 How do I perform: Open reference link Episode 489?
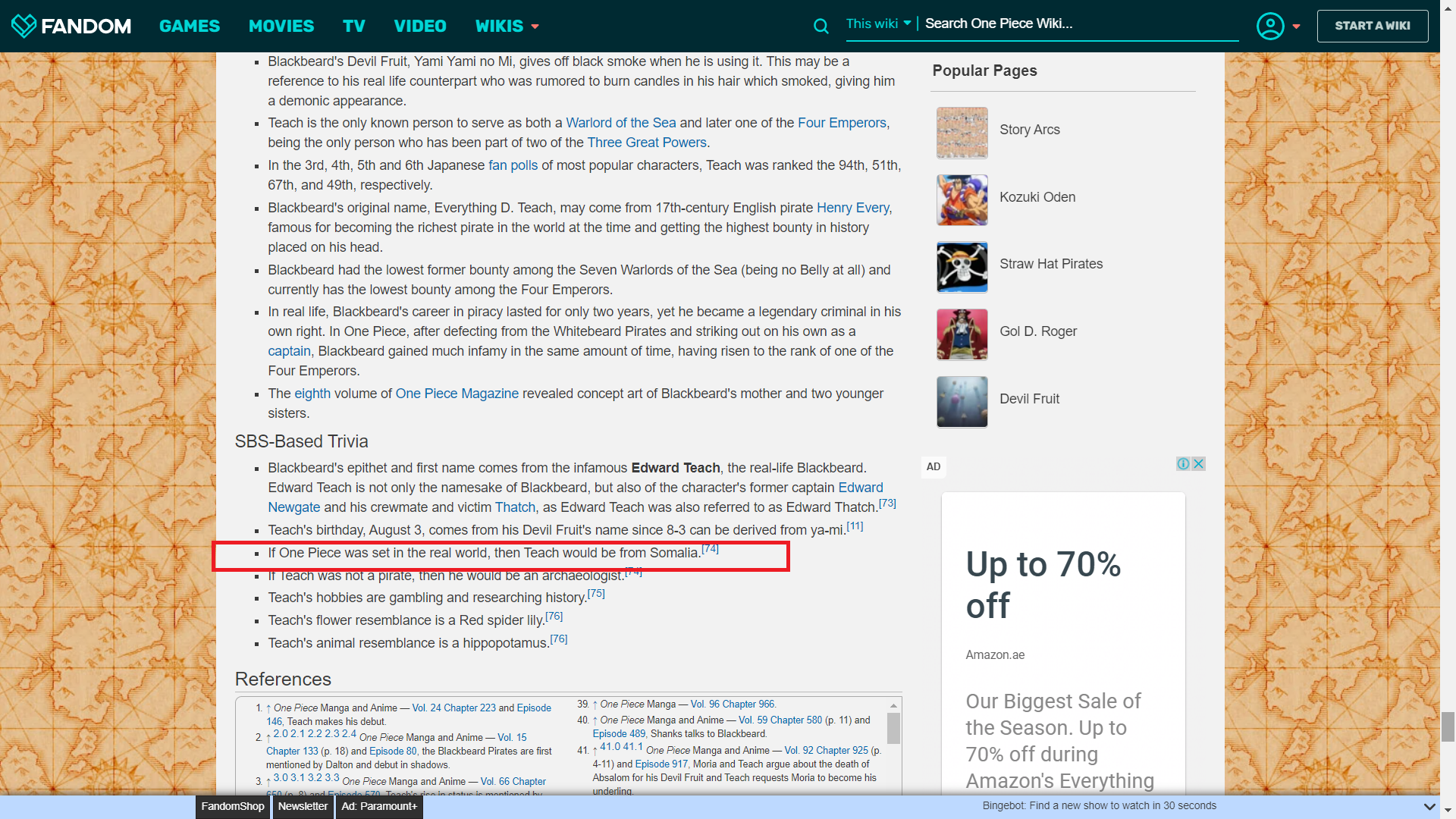point(619,734)
